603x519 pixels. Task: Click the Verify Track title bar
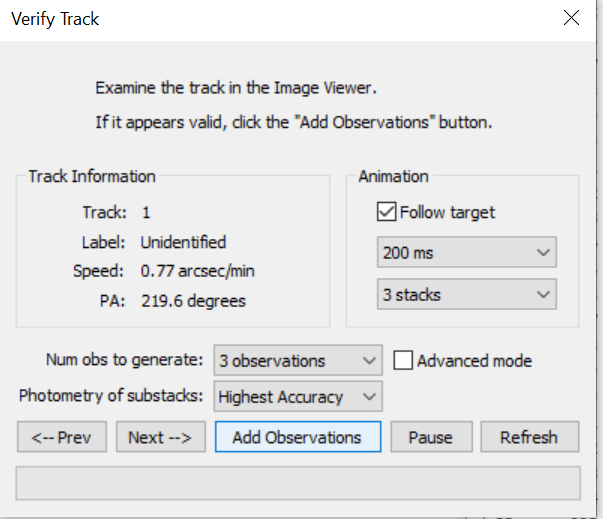(x=250, y=19)
